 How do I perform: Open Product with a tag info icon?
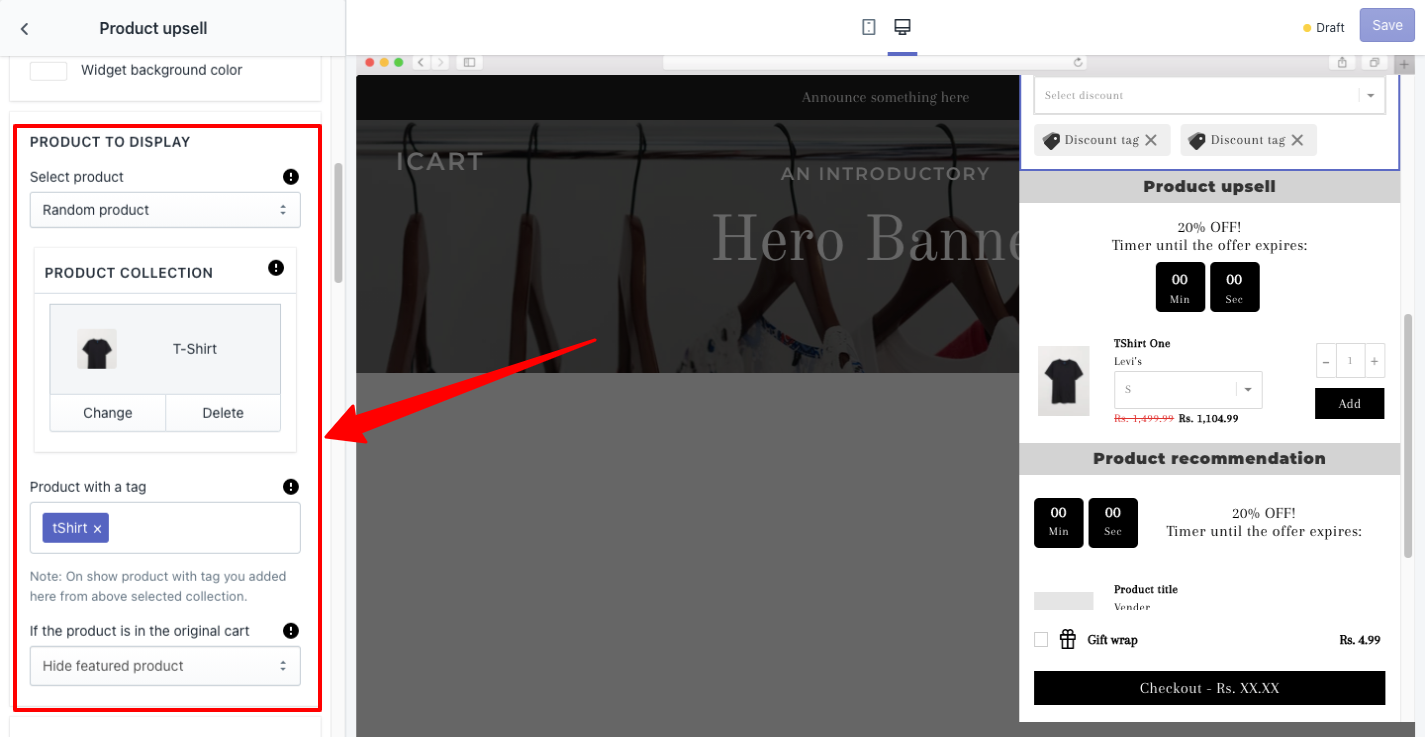click(290, 487)
